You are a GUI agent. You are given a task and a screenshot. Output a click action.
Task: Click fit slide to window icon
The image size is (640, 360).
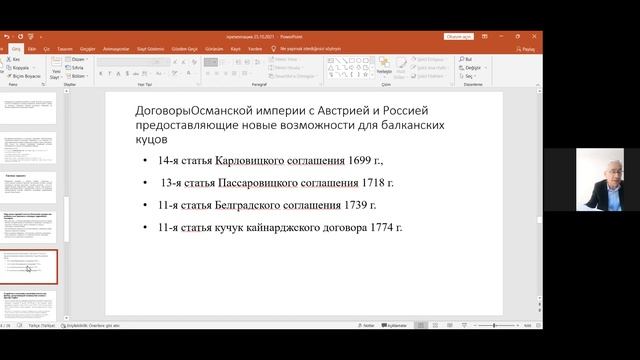point(538,326)
